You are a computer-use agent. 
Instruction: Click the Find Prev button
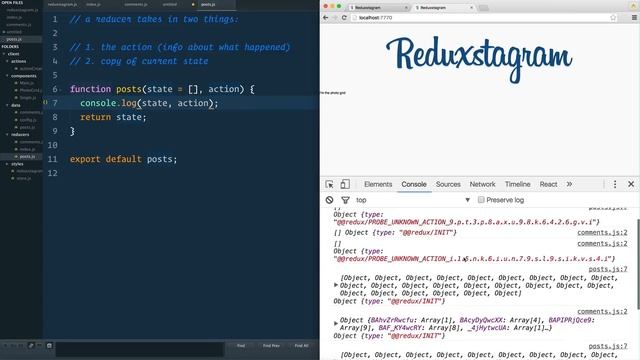coord(271,346)
